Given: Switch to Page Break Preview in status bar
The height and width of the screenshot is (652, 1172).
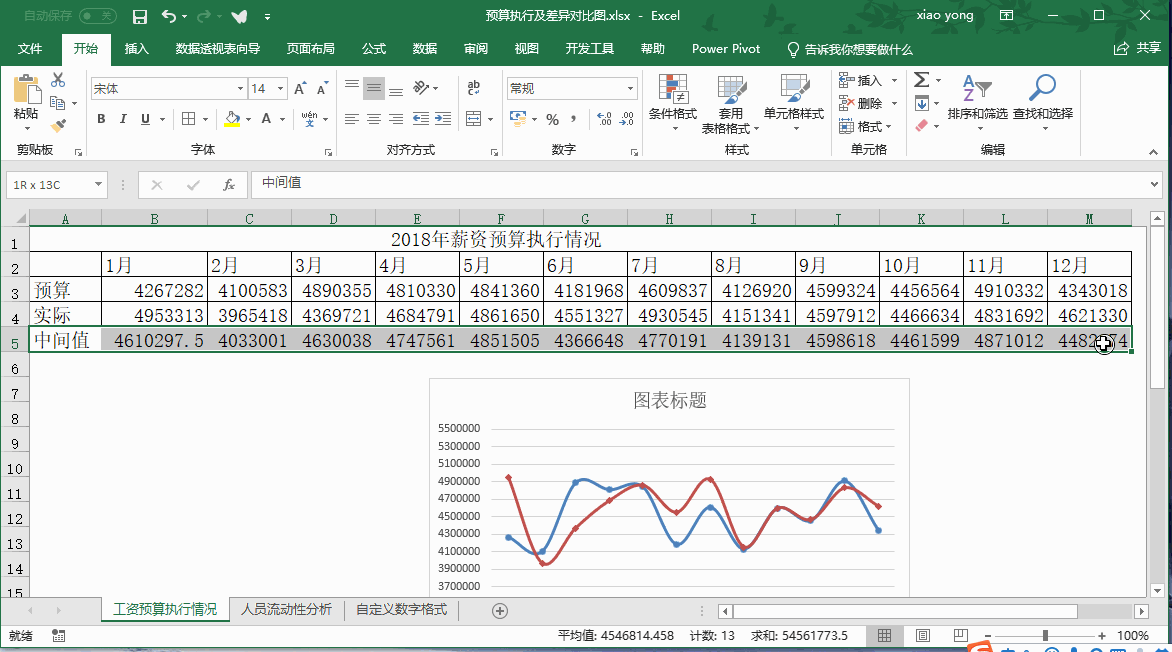Looking at the screenshot, I should pos(960,636).
